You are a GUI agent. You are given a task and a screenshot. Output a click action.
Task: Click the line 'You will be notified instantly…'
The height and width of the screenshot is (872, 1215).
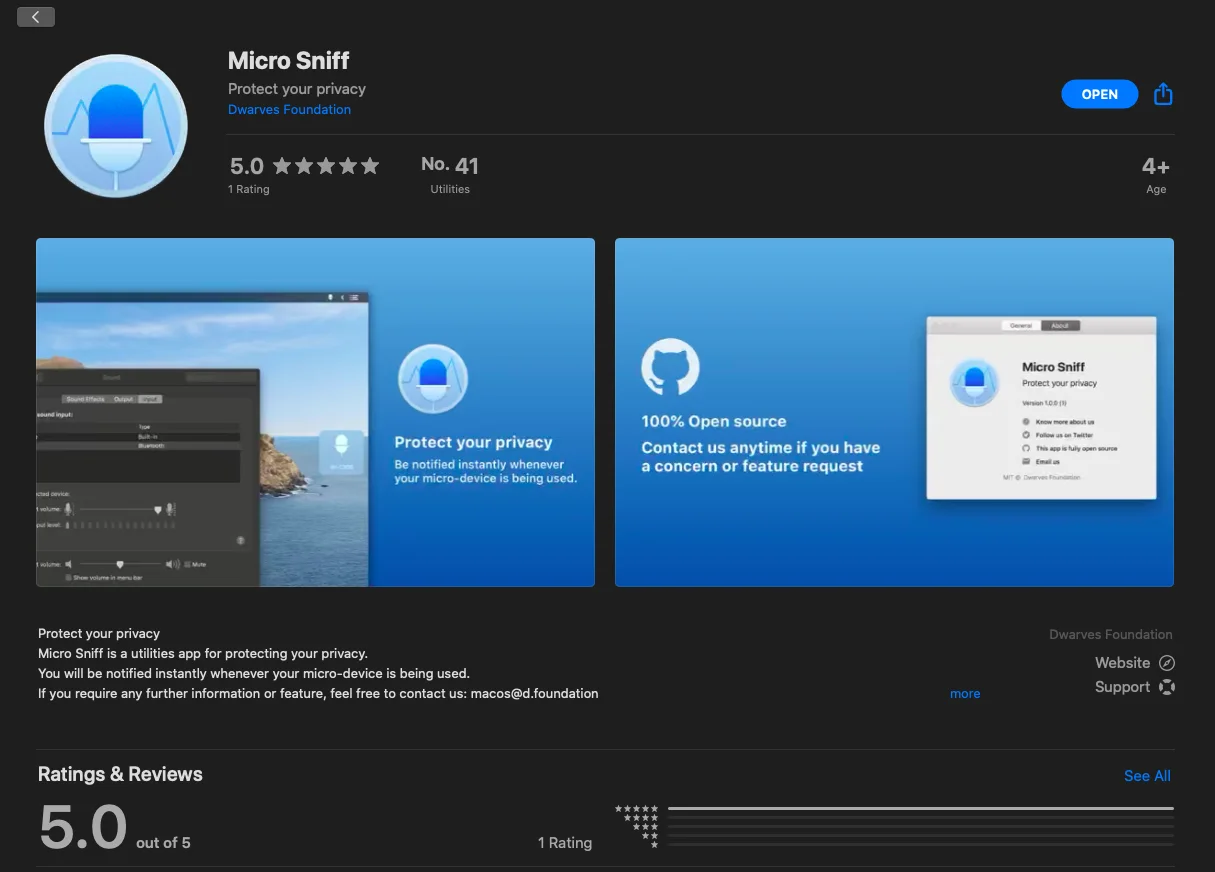pos(254,673)
